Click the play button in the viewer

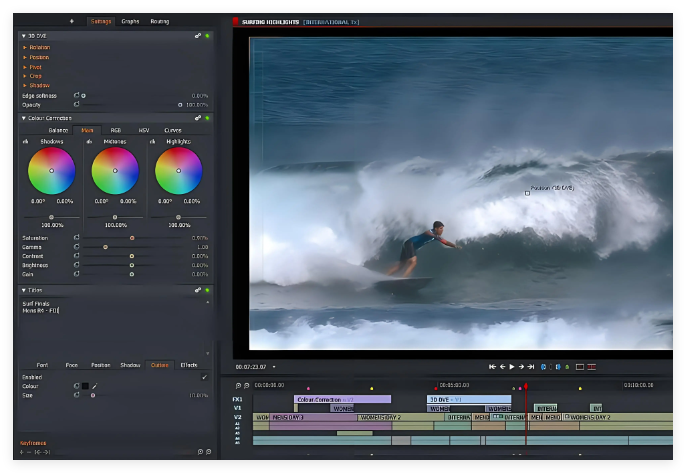(512, 367)
